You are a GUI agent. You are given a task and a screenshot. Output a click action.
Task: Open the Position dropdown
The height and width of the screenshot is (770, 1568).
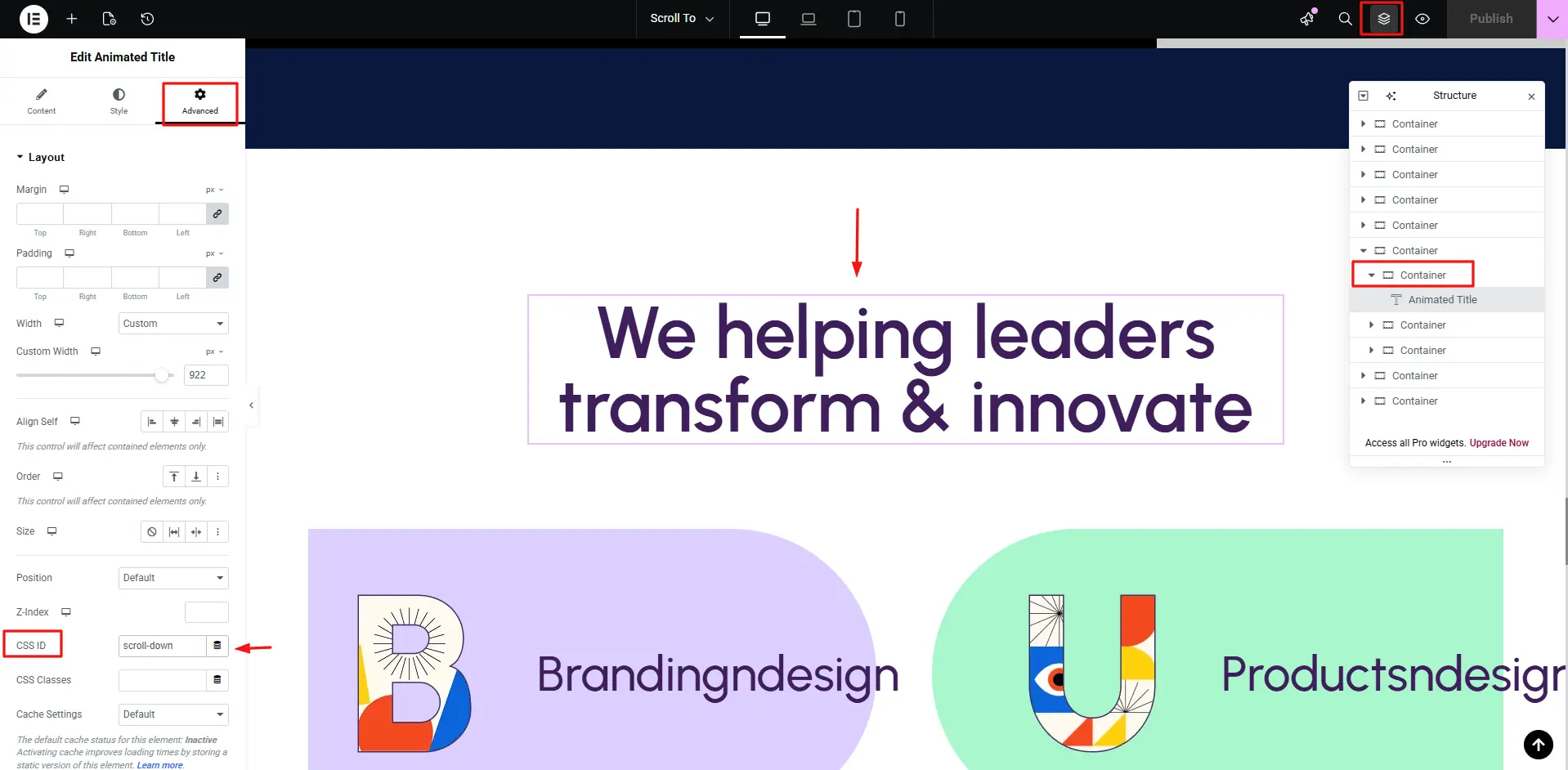tap(173, 578)
